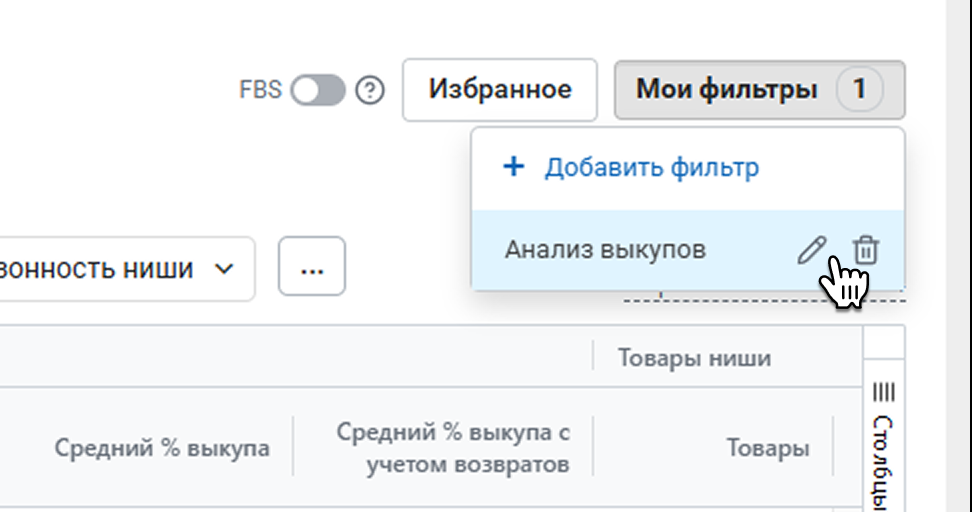Sort by the Товары column header
The height and width of the screenshot is (512, 972).
coord(767,448)
